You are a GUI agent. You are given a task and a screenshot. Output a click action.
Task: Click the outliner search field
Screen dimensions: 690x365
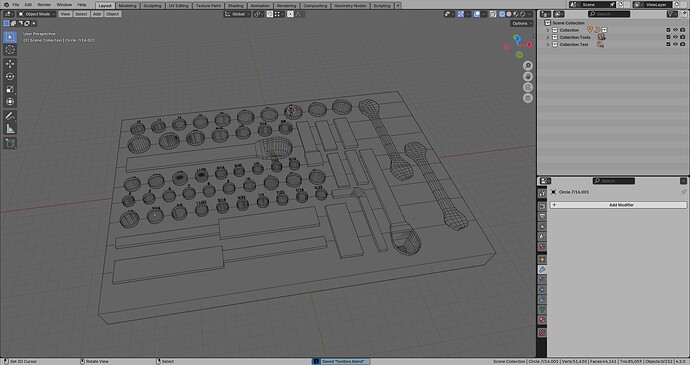click(609, 14)
